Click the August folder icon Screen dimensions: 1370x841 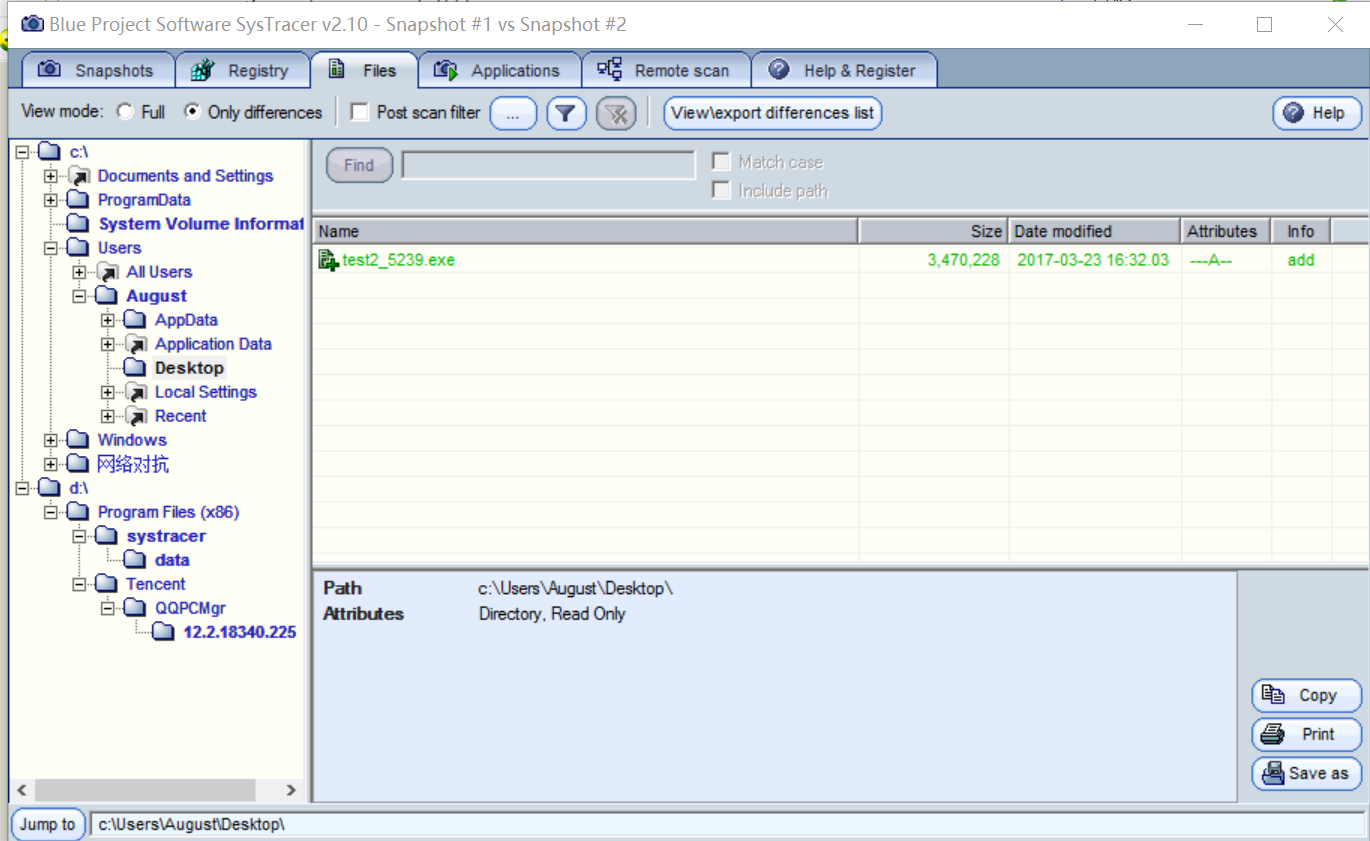107,296
